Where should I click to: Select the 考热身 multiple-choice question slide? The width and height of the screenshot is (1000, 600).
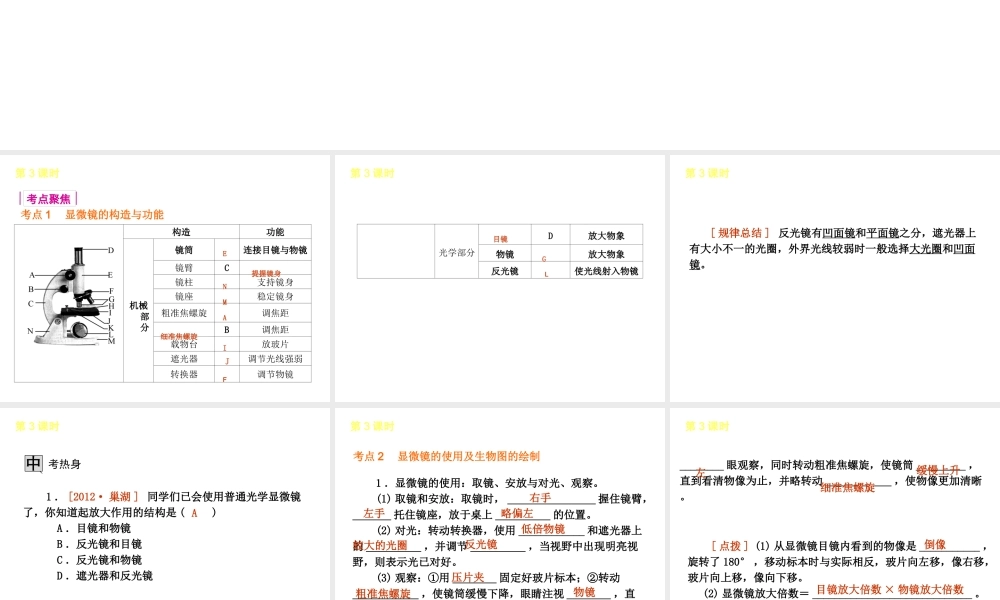pyautogui.click(x=165, y=504)
